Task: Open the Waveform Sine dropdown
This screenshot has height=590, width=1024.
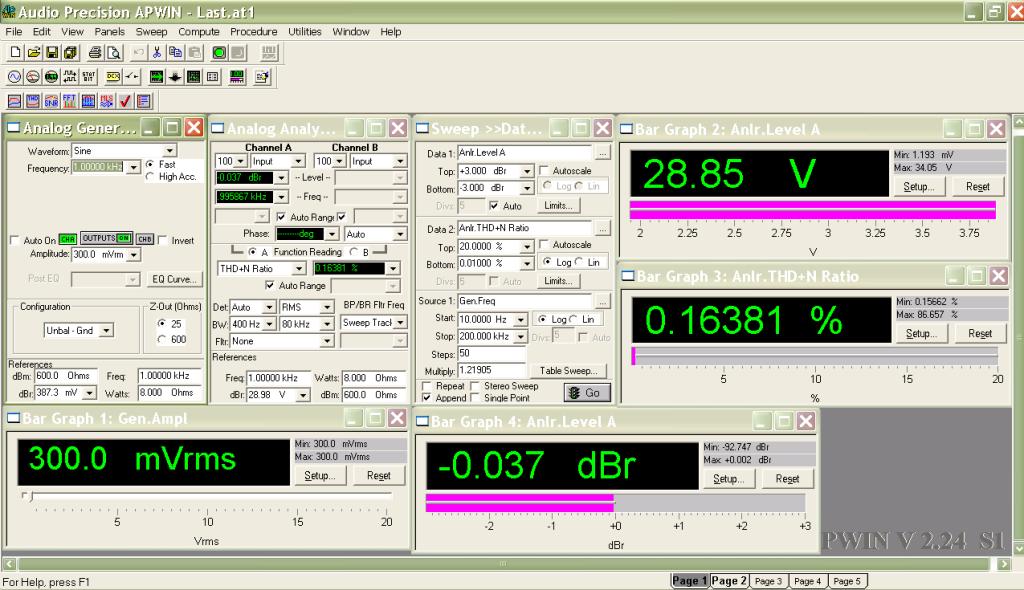Action: tap(169, 150)
